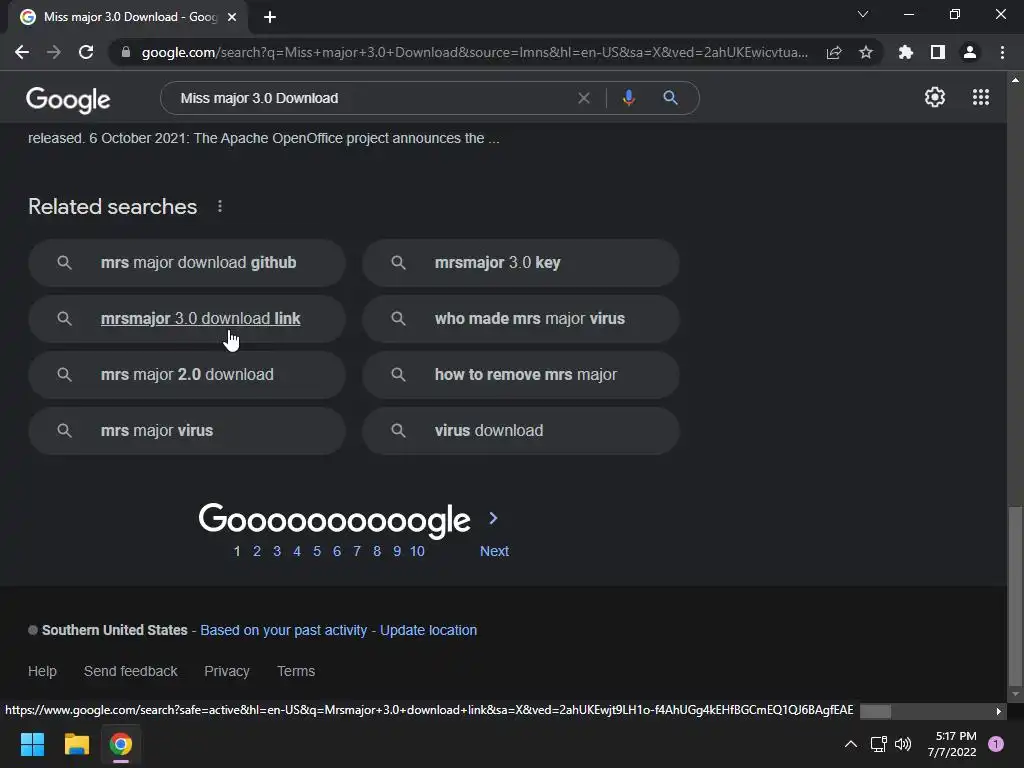1024x768 pixels.
Task: Open a new browser tab
Action: pos(270,17)
